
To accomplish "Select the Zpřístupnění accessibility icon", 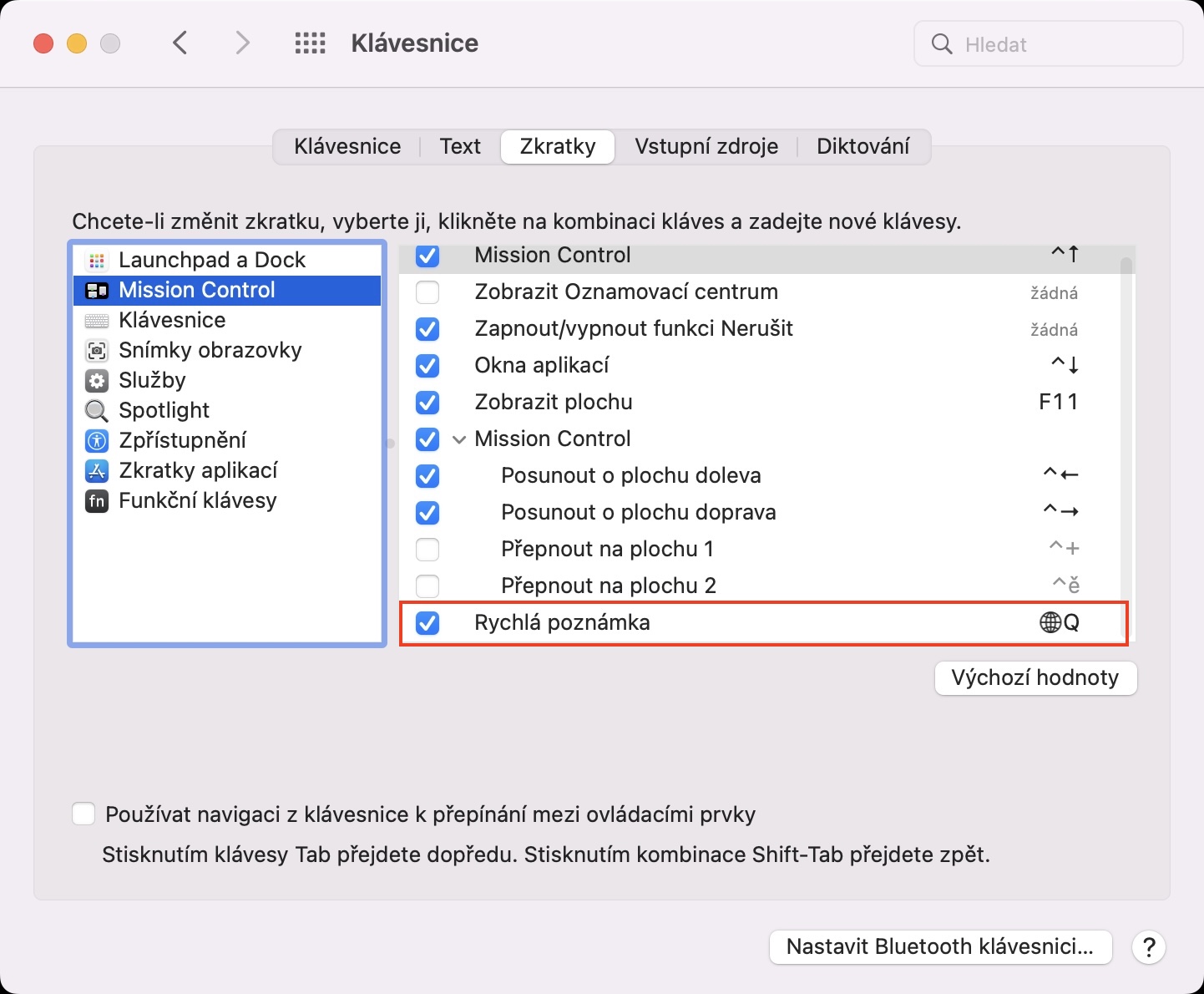I will 97,441.
